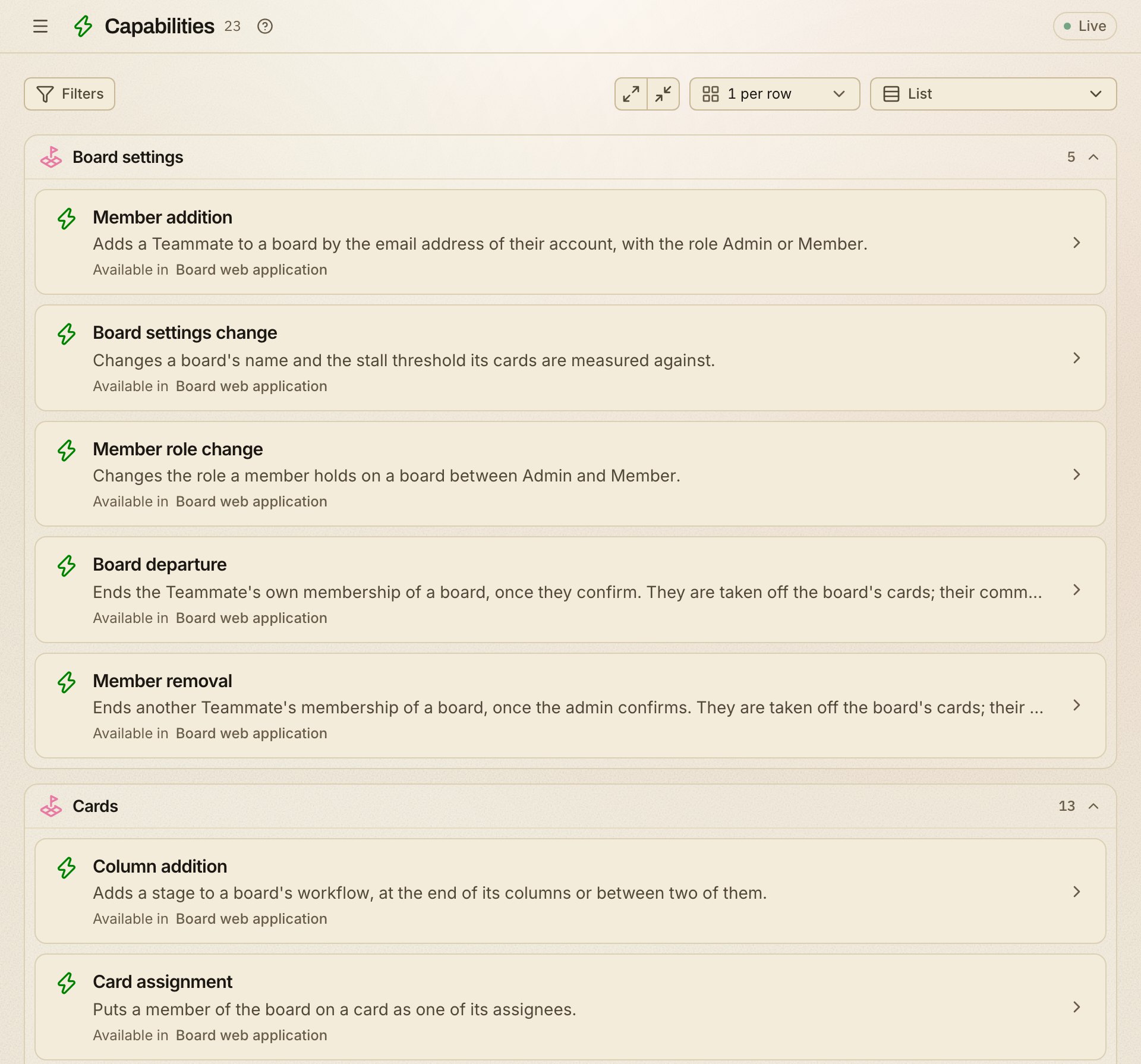
Task: Select the Card assignment title
Action: pos(162,982)
